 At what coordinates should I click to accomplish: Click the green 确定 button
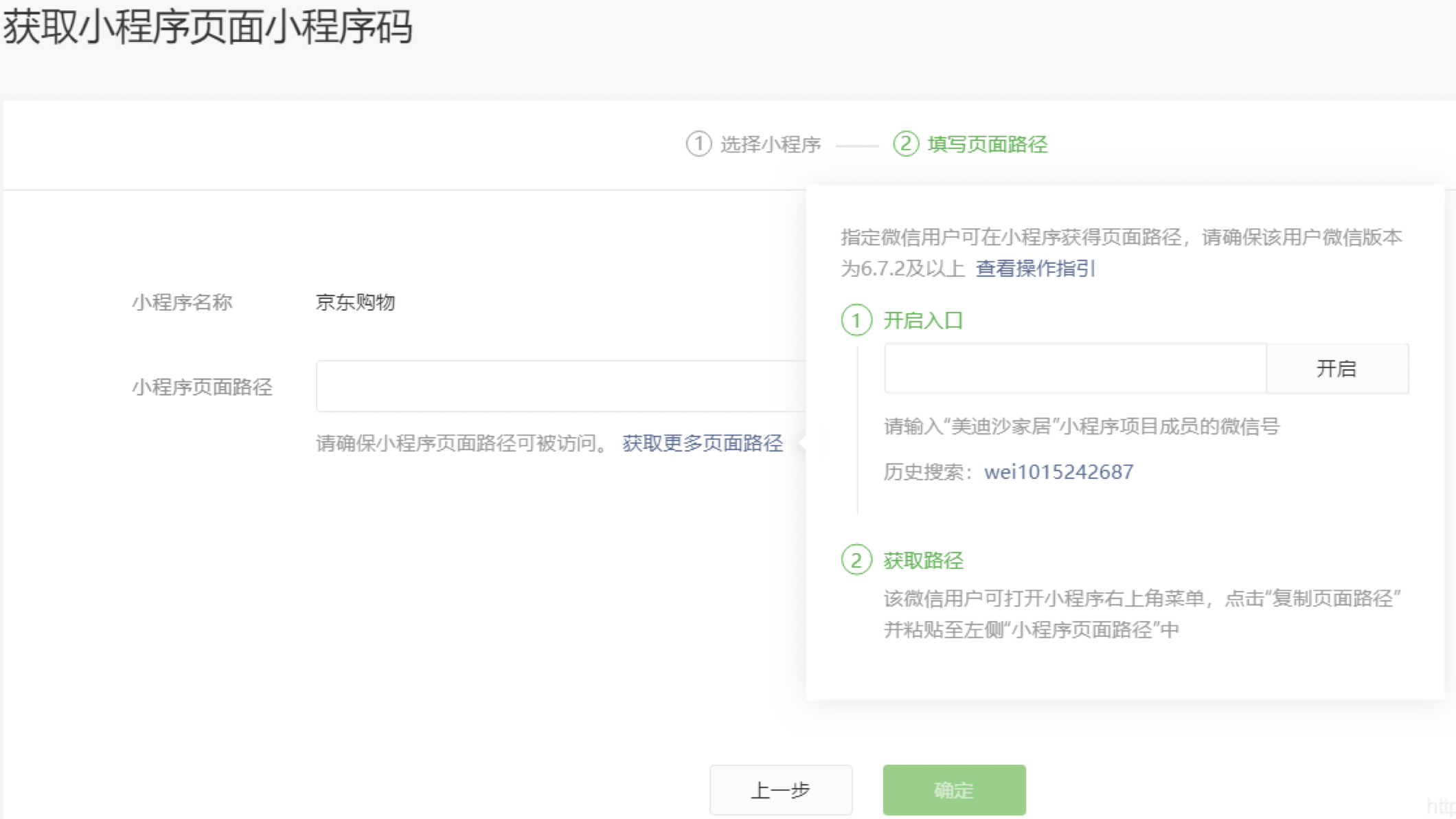click(x=953, y=789)
